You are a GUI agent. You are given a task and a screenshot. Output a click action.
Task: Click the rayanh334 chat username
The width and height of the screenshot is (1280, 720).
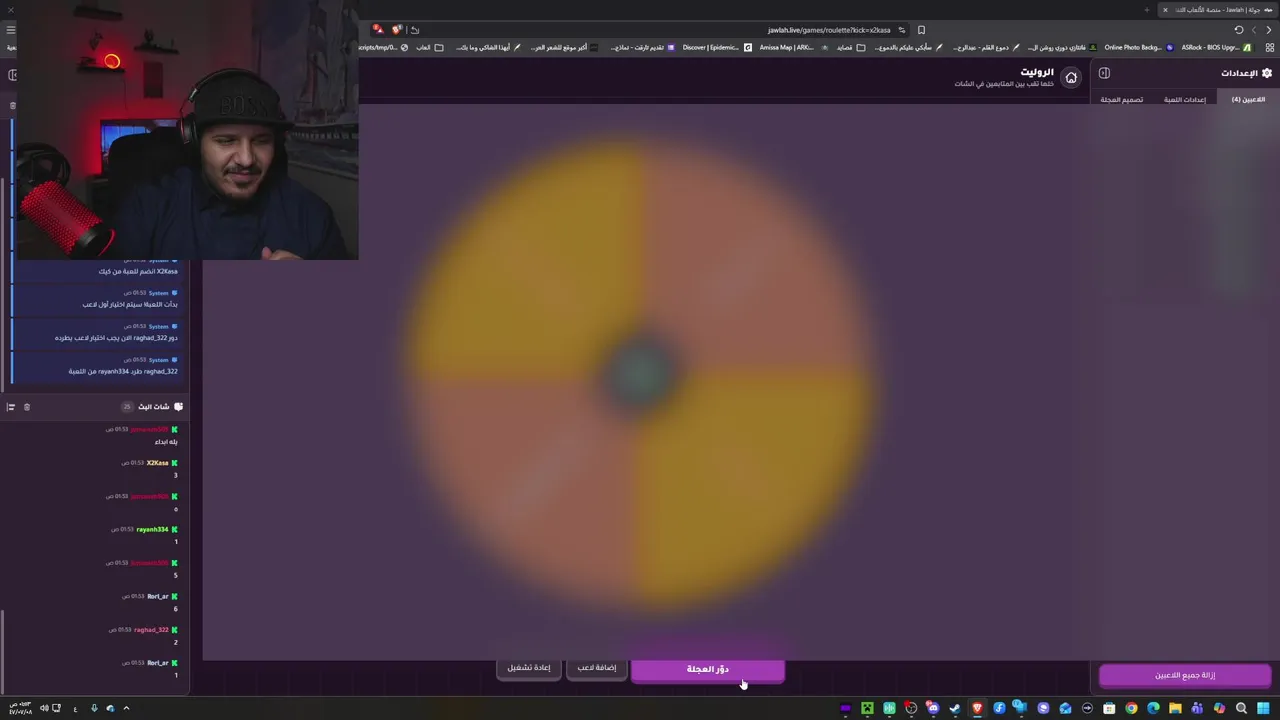click(152, 529)
